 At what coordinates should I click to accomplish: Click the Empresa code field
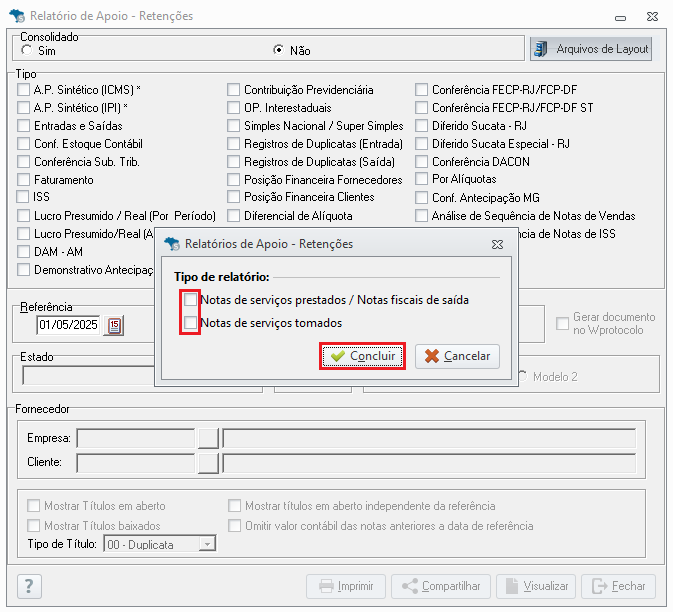pos(136,438)
